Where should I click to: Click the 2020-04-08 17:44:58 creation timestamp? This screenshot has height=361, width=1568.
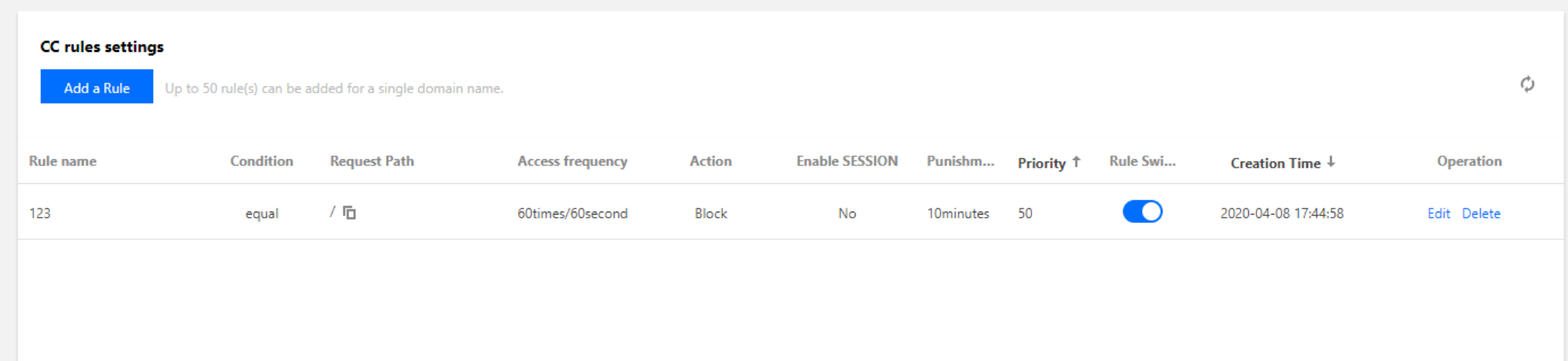(1282, 213)
